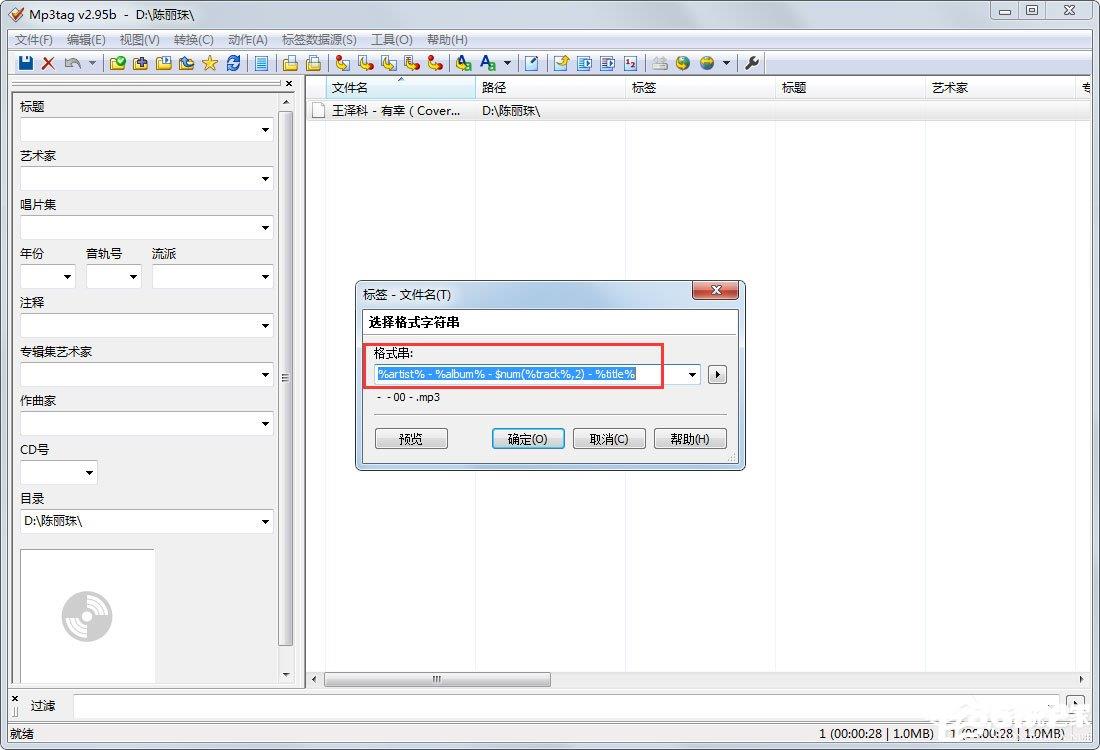Click the yellow star Favorites icon
The image size is (1100, 750).
(210, 63)
